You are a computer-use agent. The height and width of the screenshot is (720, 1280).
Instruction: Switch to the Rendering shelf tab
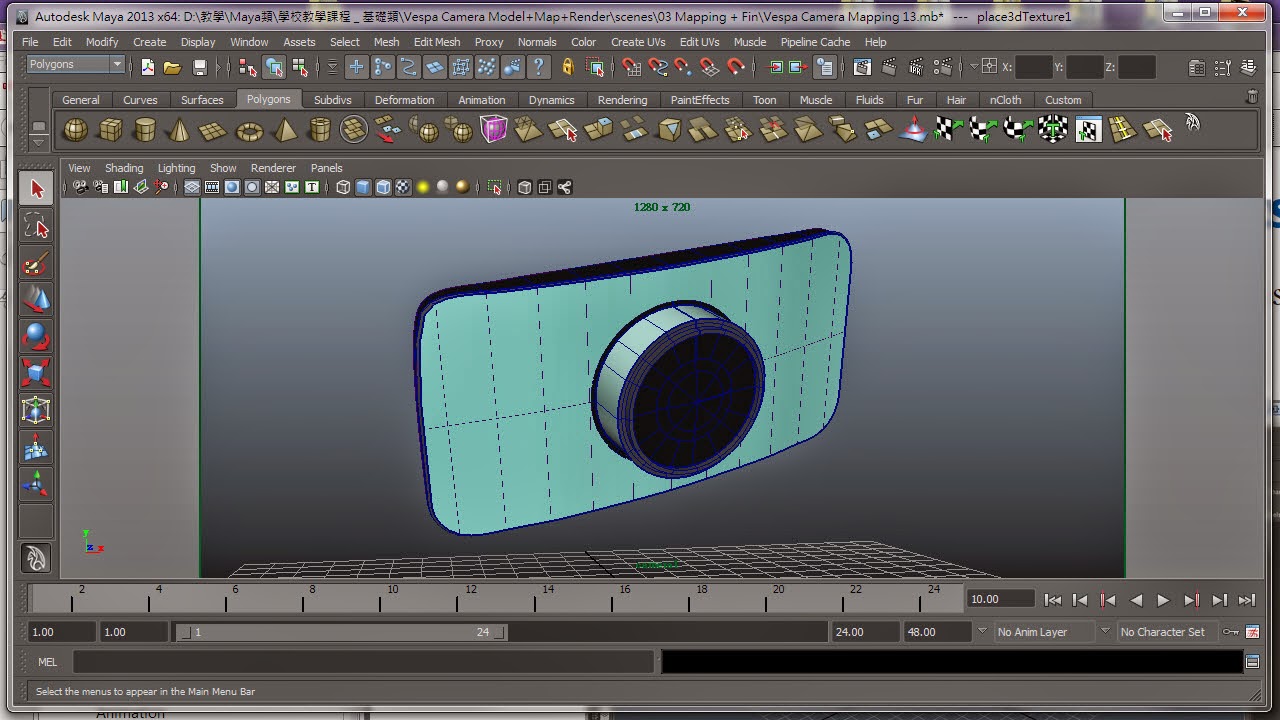622,100
